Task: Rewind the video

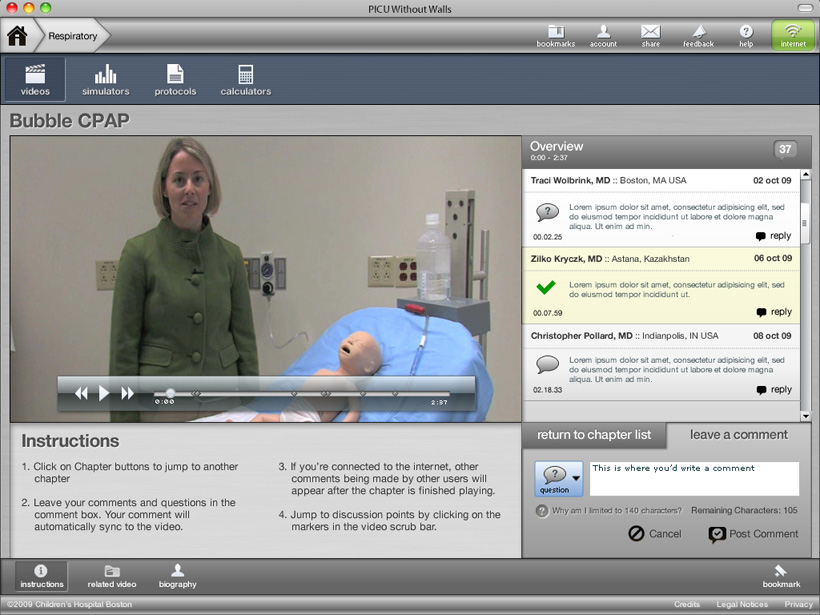Action: (x=81, y=393)
